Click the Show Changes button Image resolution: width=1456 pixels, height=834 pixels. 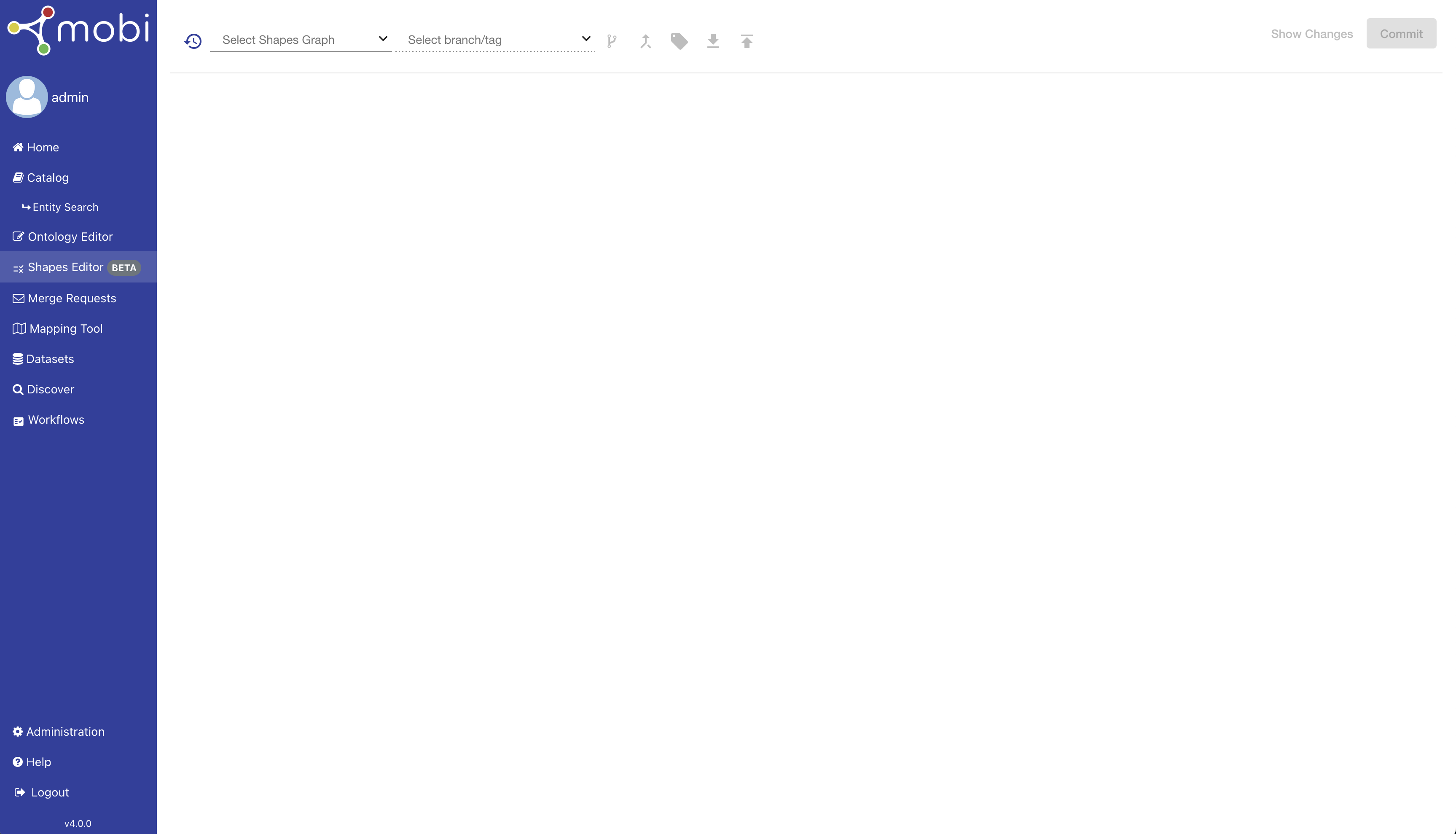click(x=1312, y=33)
